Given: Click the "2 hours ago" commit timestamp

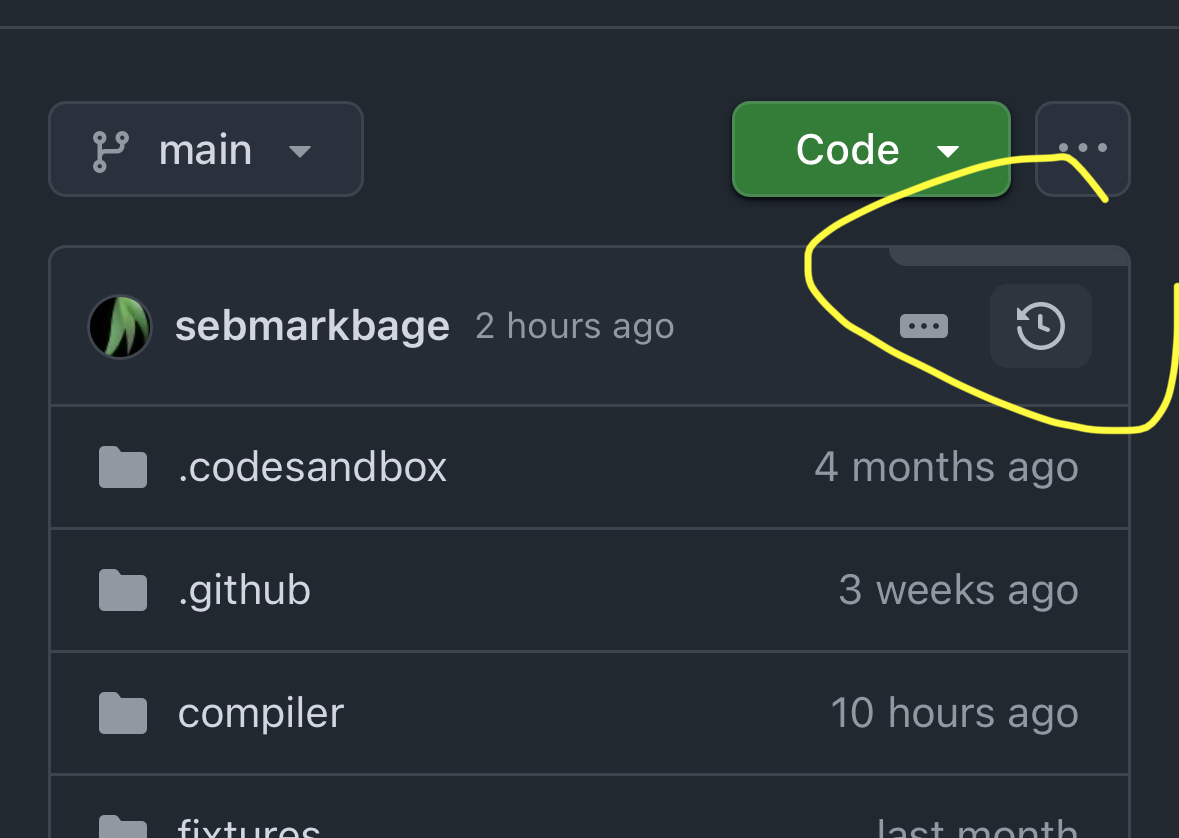Looking at the screenshot, I should point(575,326).
